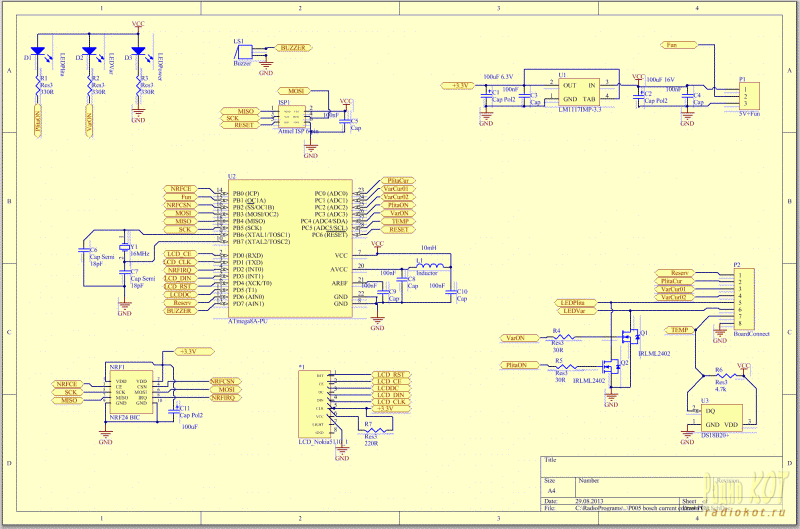This screenshot has width=800, height=529.
Task: Click resistor R2 under LED D2
Action: tap(89, 85)
